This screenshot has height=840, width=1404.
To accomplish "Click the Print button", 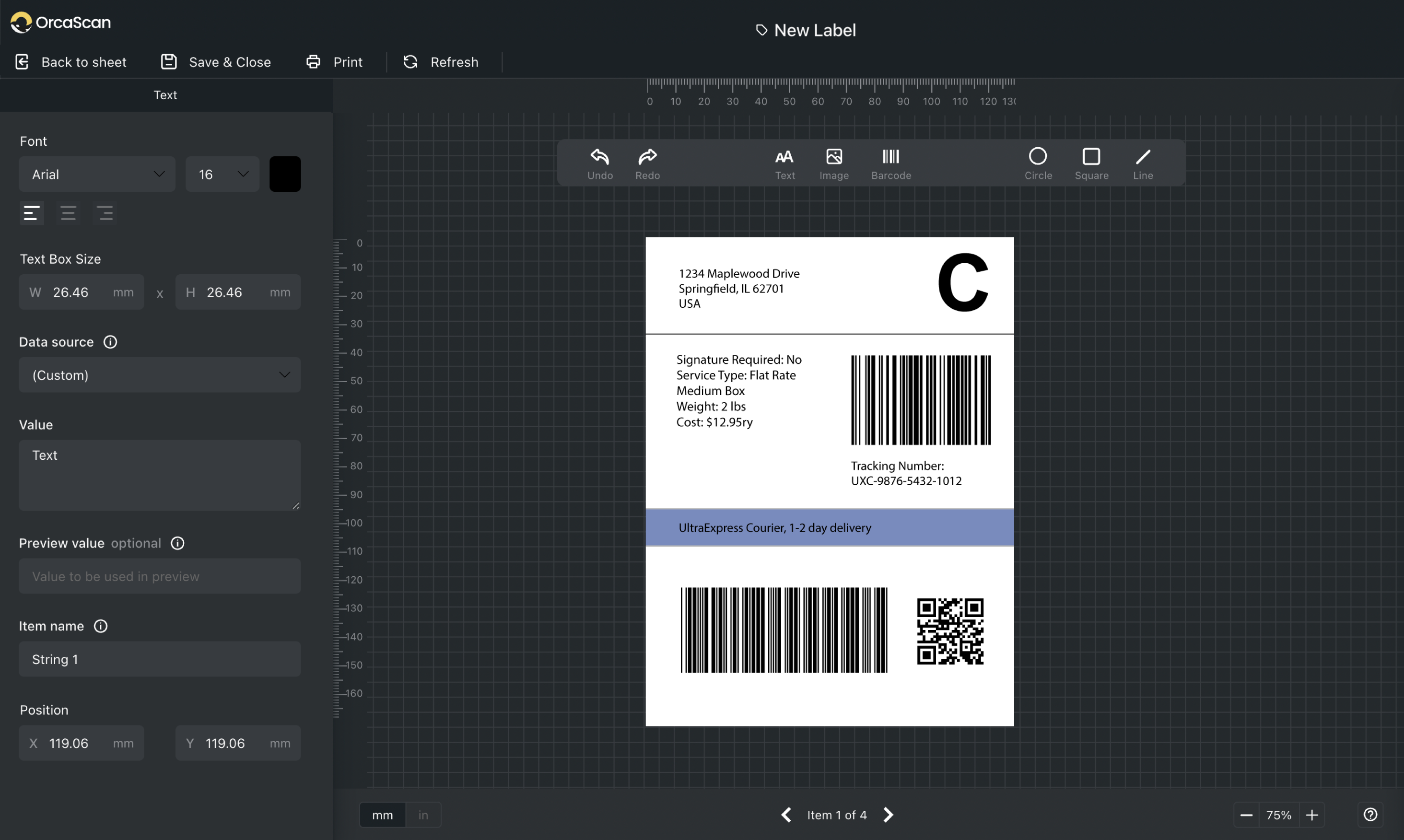I will tap(334, 62).
